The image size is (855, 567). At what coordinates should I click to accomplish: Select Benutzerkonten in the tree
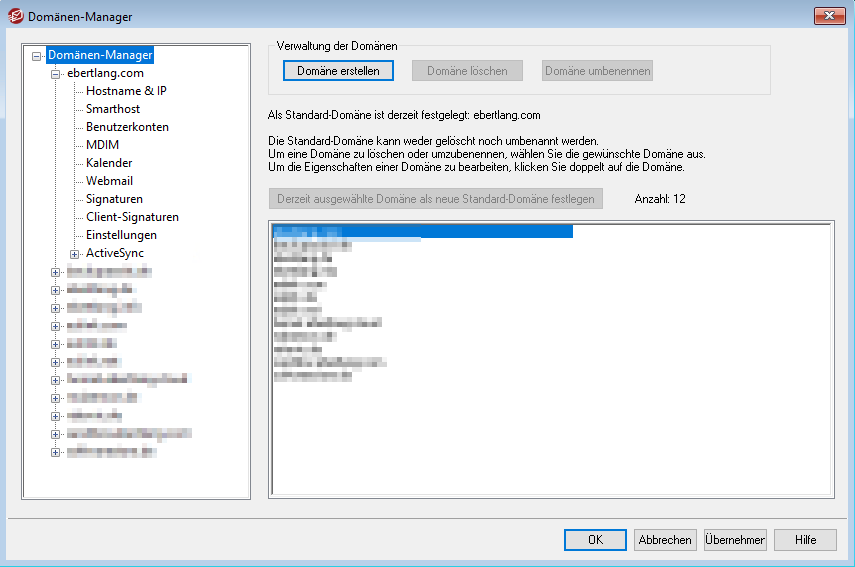(127, 127)
